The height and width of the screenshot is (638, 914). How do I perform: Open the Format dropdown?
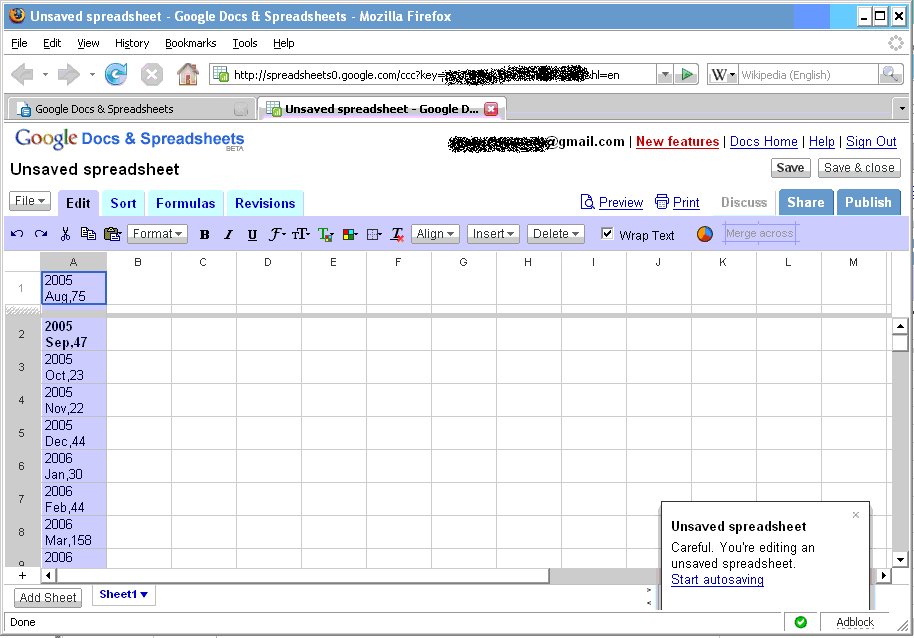point(158,234)
